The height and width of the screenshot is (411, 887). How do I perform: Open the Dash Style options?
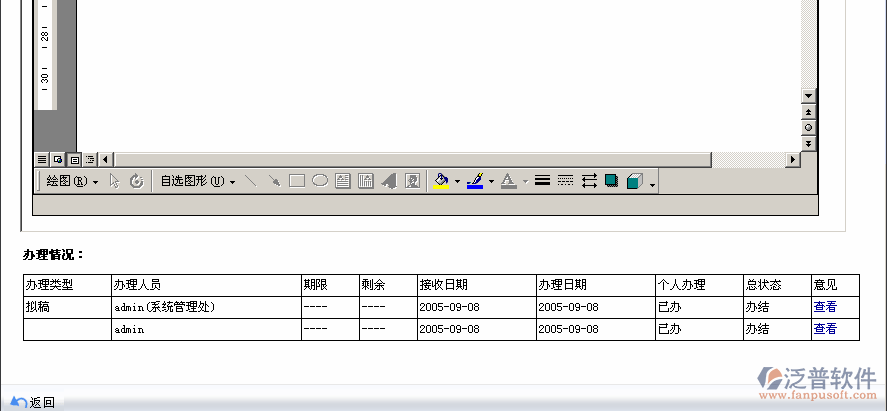pyautogui.click(x=566, y=181)
